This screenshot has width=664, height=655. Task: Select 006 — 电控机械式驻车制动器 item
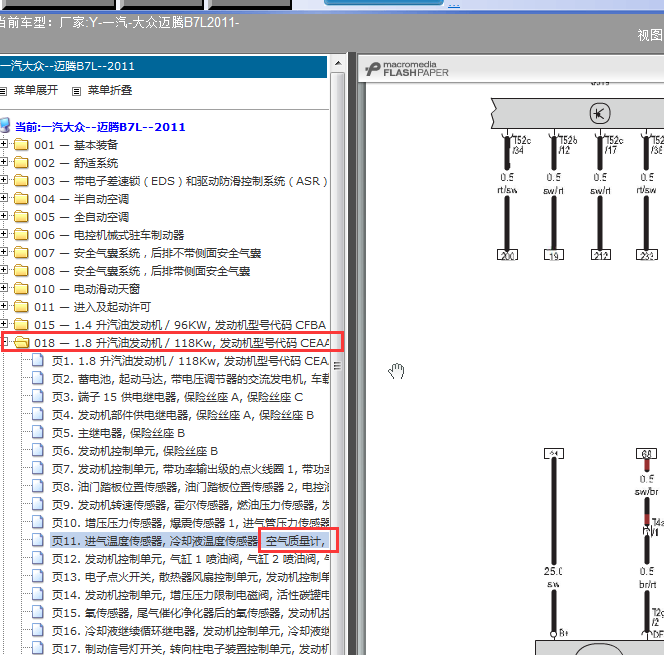tap(109, 235)
